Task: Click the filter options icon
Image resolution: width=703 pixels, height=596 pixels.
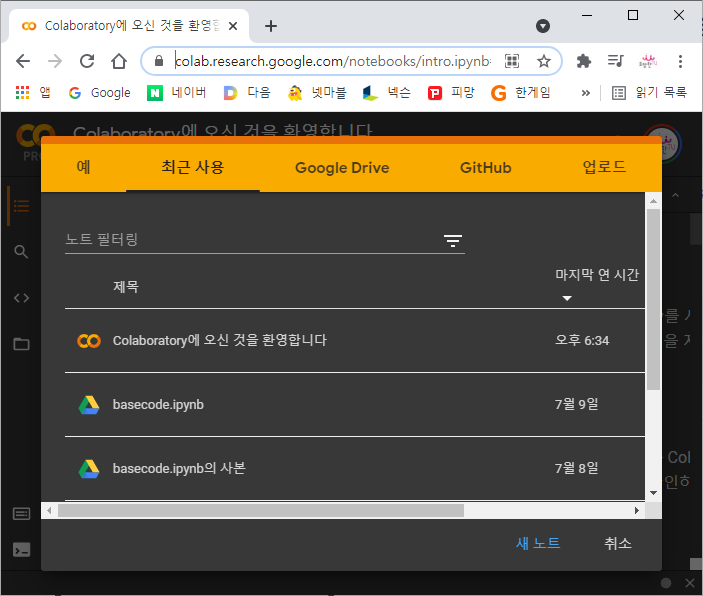Action: [x=453, y=241]
